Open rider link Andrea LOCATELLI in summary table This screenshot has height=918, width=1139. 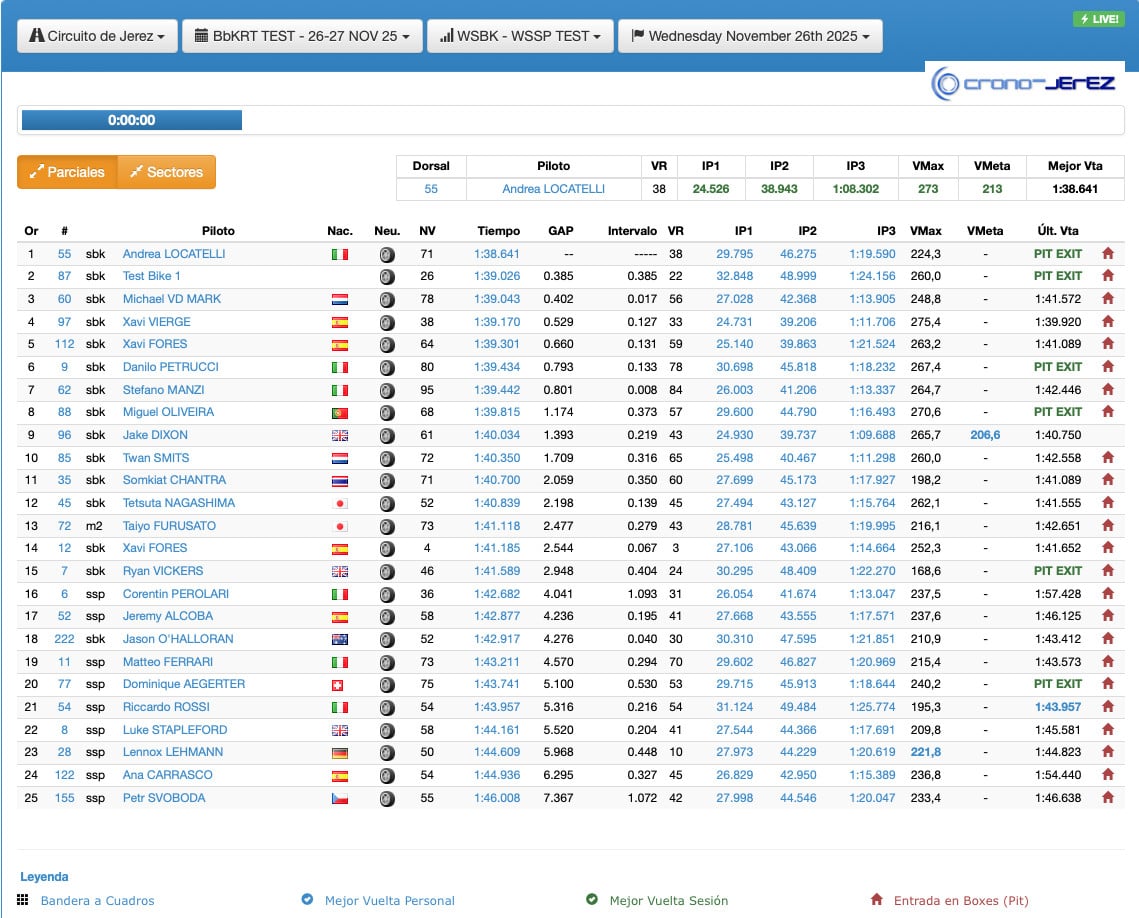point(553,189)
